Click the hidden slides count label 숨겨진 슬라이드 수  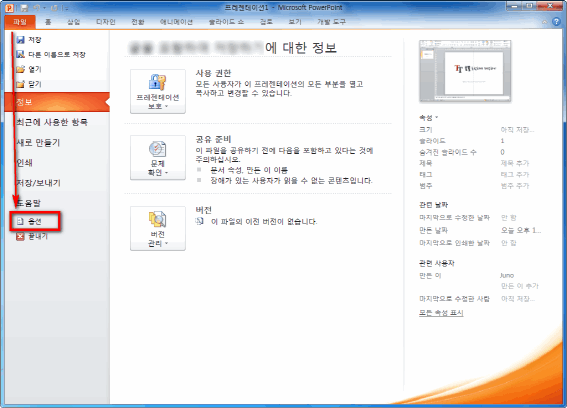(448, 152)
